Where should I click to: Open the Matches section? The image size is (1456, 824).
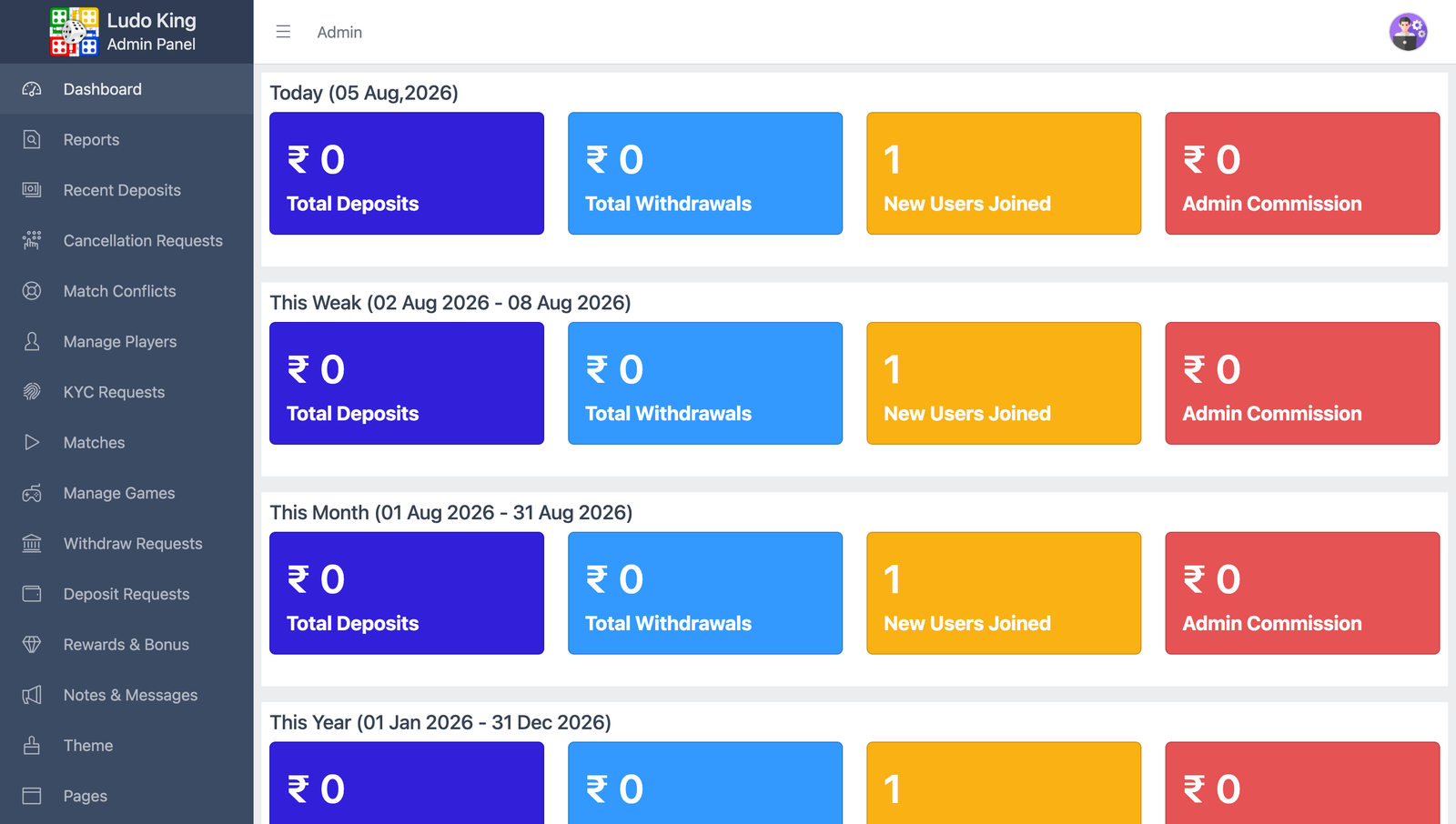click(x=126, y=442)
